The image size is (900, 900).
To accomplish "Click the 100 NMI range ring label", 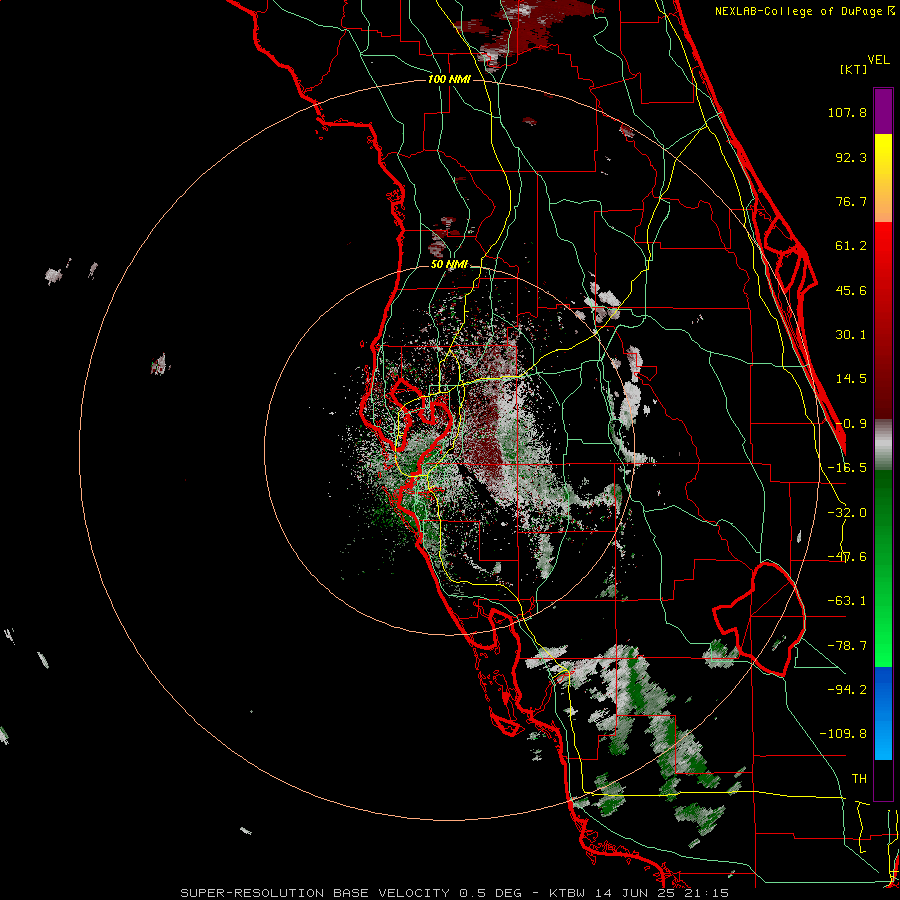I will pyautogui.click(x=449, y=79).
